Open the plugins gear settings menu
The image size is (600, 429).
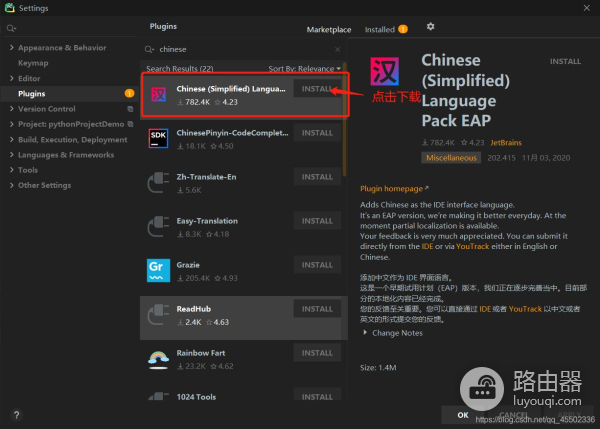pos(430,26)
